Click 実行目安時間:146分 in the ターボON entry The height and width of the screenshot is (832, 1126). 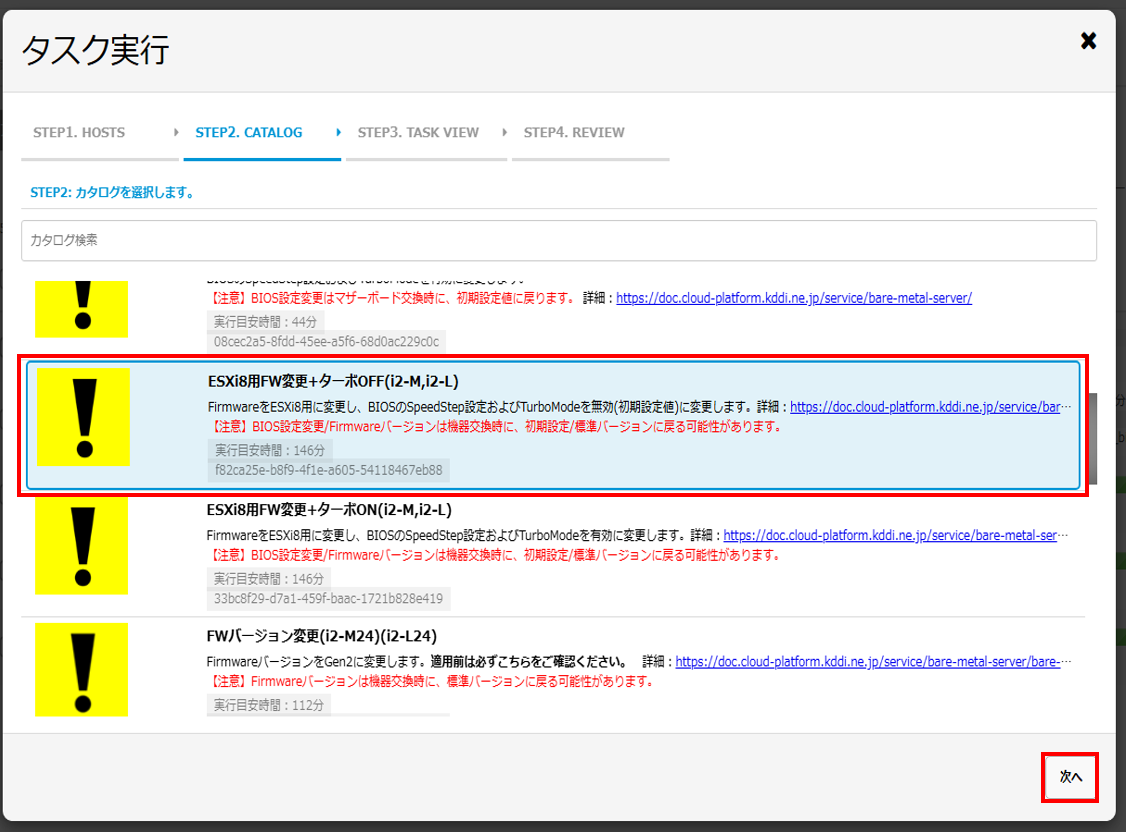[x=269, y=579]
